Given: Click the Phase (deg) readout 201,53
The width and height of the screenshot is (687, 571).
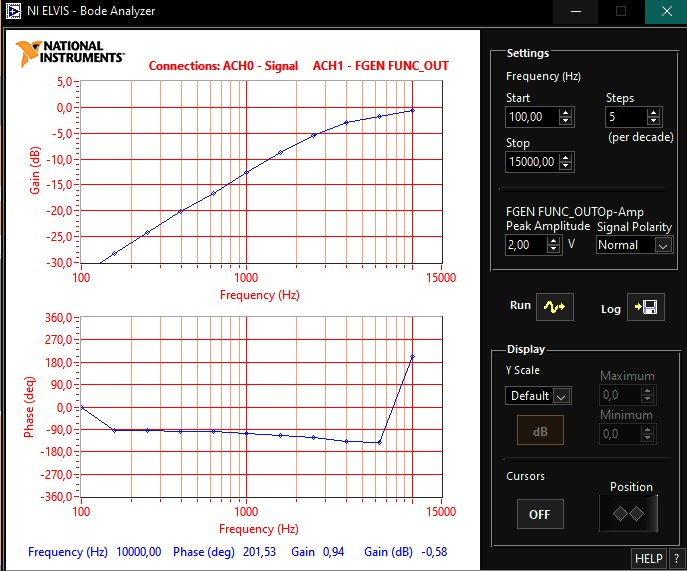Looking at the screenshot, I should click(x=259, y=552).
